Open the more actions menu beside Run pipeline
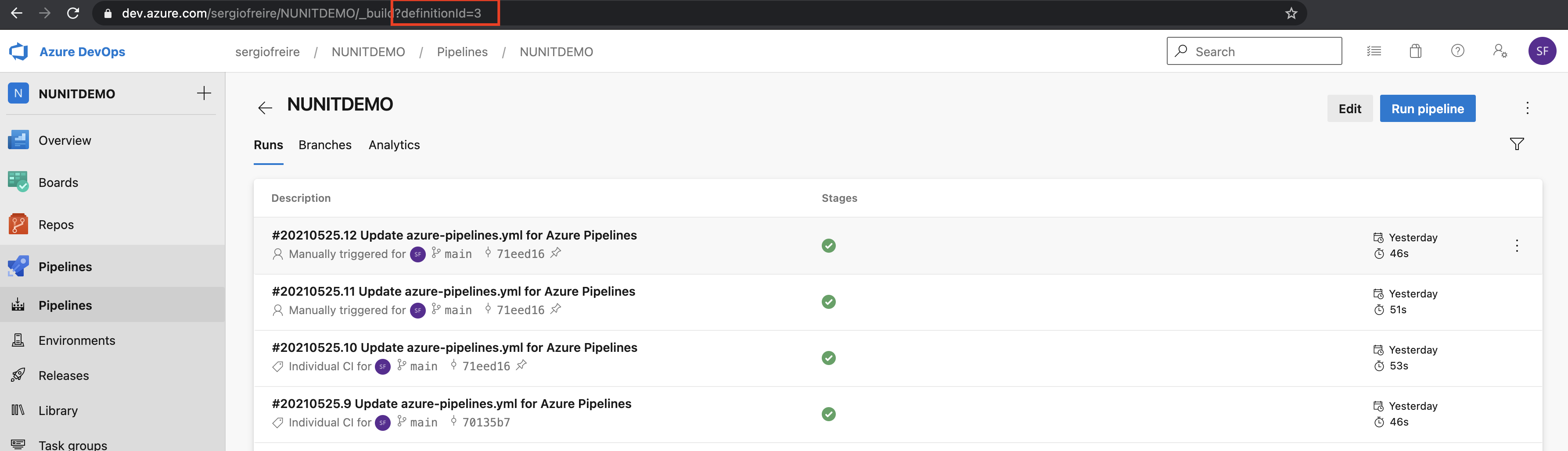Image resolution: width=1568 pixels, height=451 pixels. click(1527, 108)
